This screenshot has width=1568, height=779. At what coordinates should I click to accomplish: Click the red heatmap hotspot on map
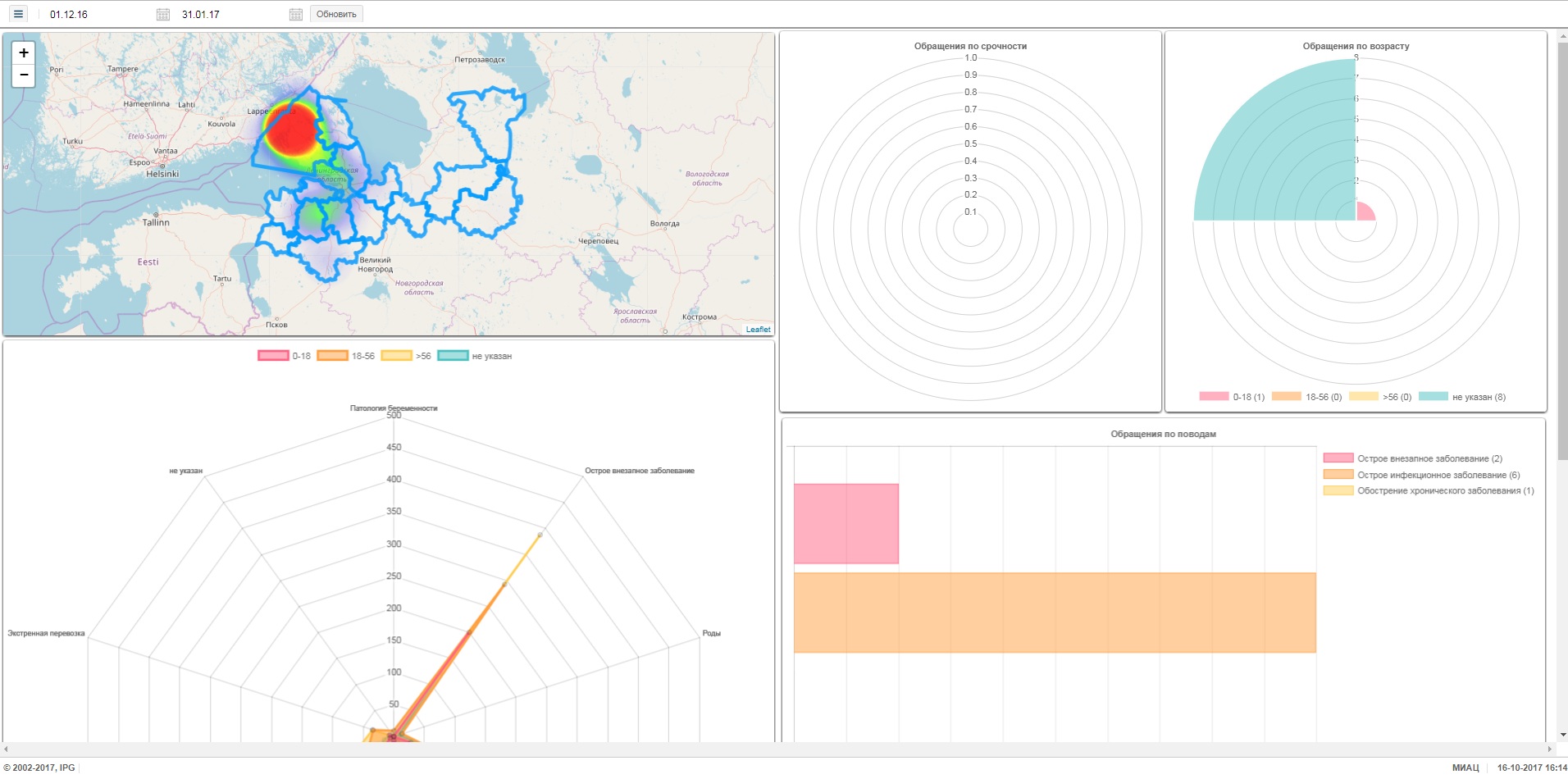tap(292, 130)
